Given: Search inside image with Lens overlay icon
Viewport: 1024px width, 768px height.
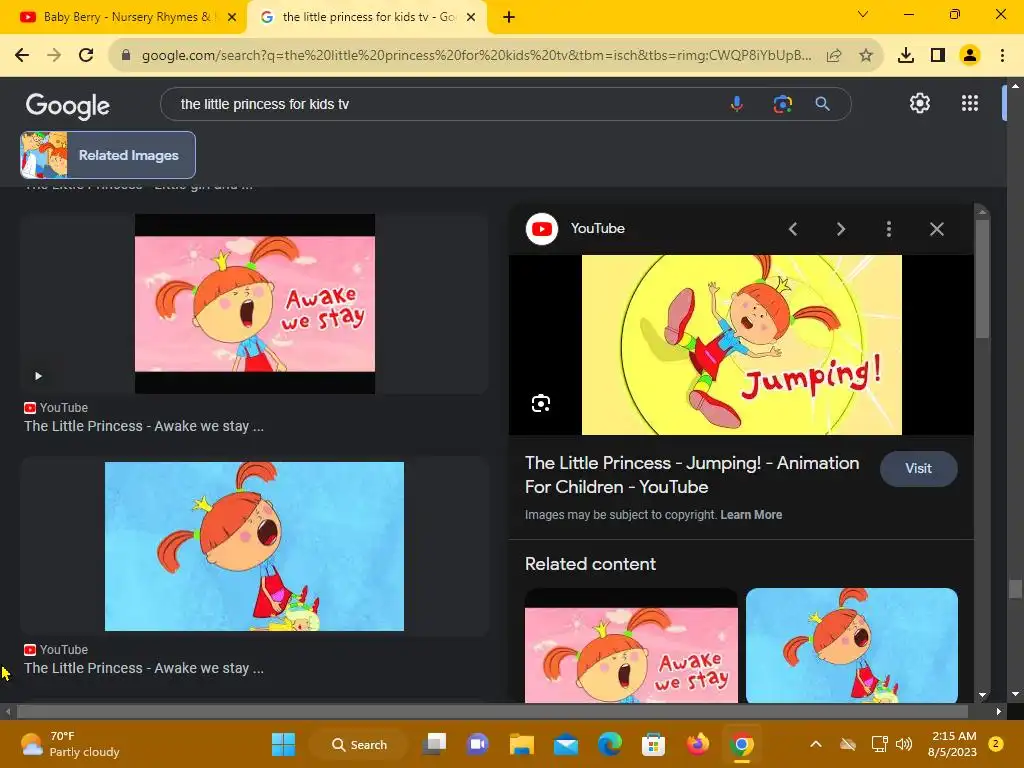Looking at the screenshot, I should pyautogui.click(x=541, y=404).
